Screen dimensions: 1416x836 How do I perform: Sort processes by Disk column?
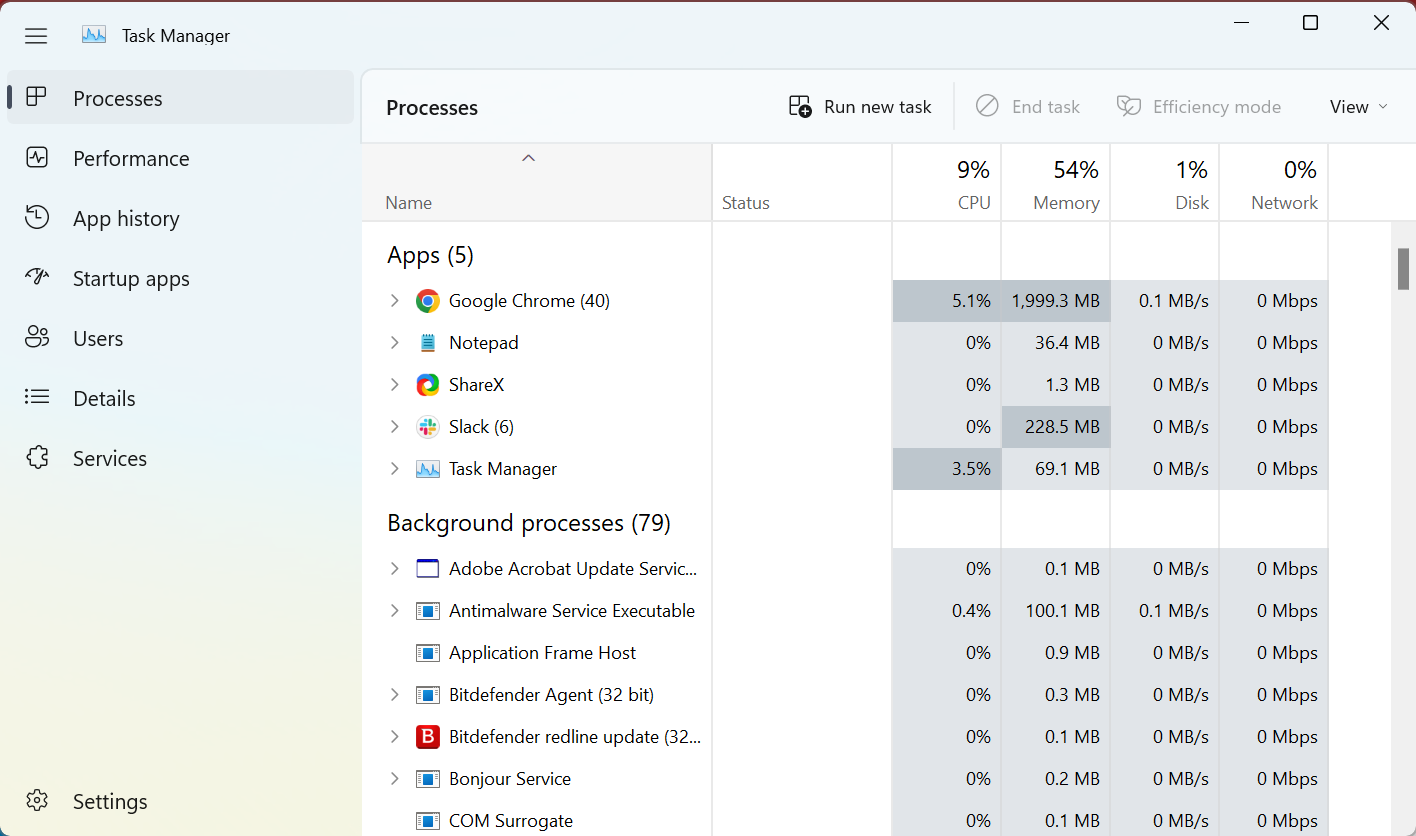(x=1165, y=183)
